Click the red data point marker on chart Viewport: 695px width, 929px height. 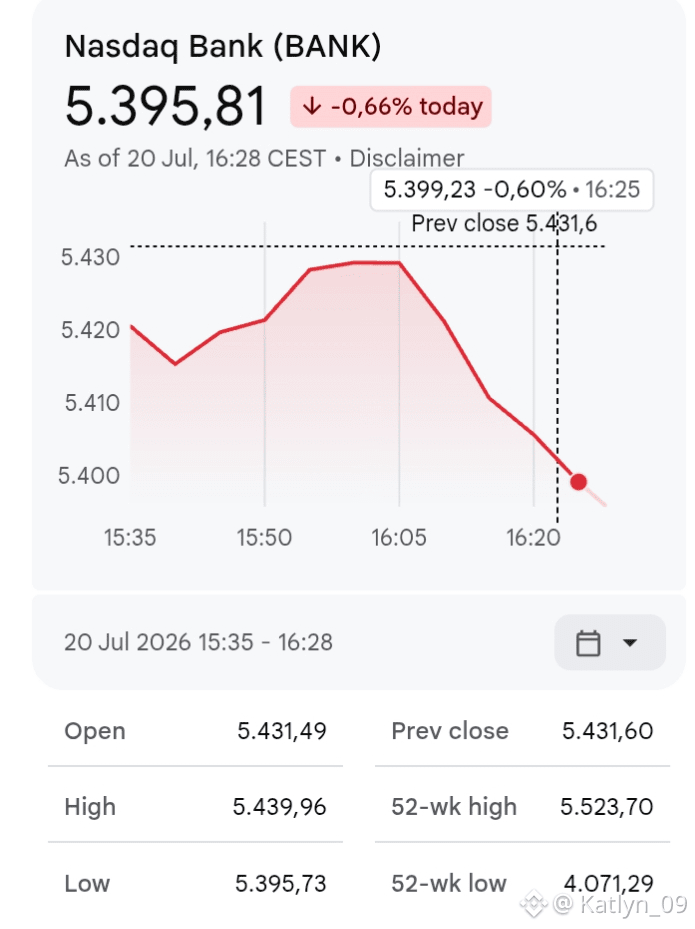[x=578, y=482]
